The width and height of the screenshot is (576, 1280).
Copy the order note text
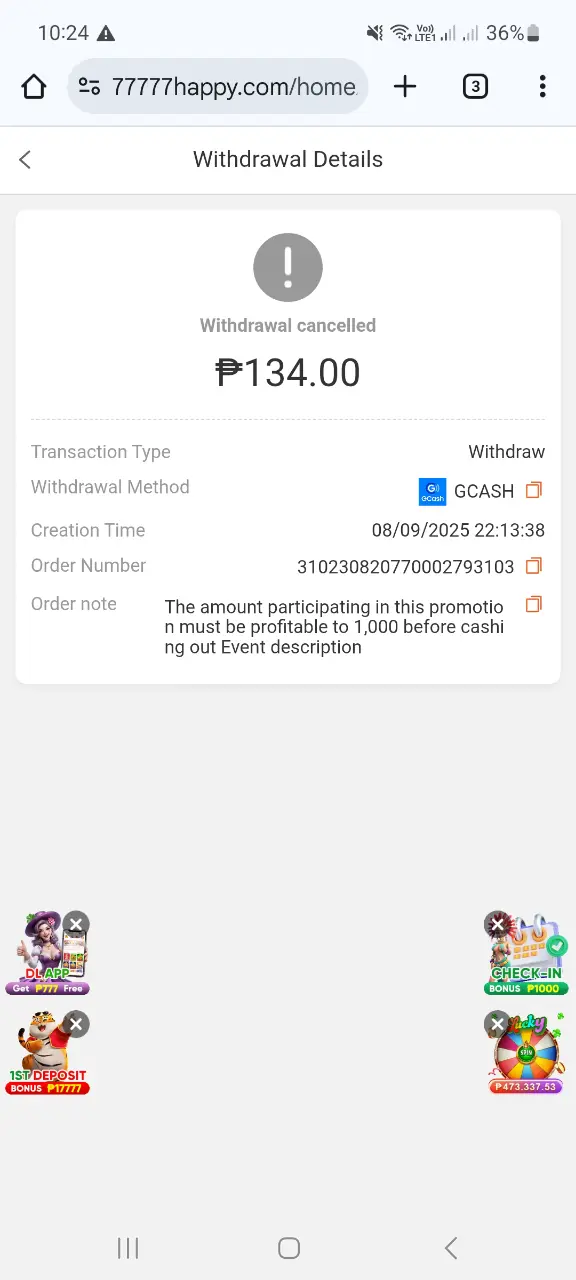[x=534, y=604]
